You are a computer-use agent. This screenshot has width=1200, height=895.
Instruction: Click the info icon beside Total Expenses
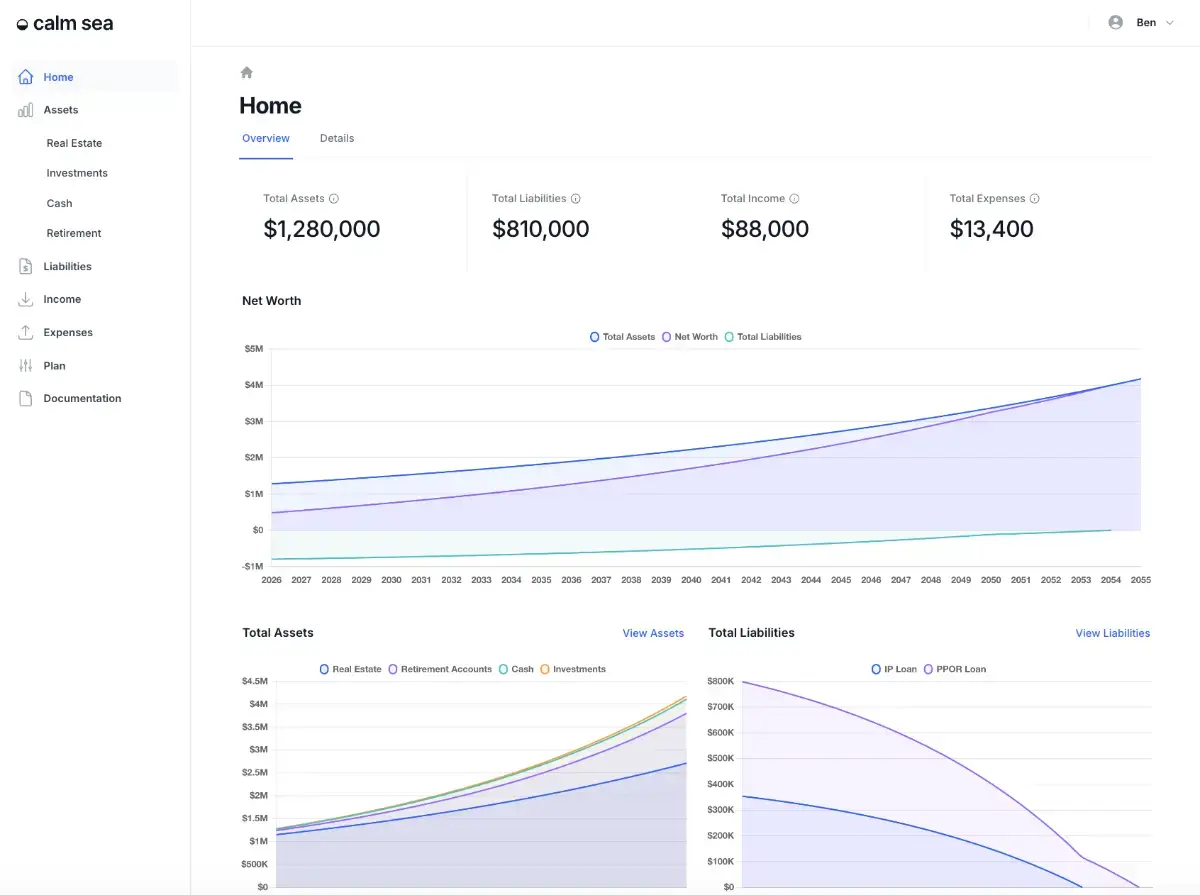point(1034,199)
